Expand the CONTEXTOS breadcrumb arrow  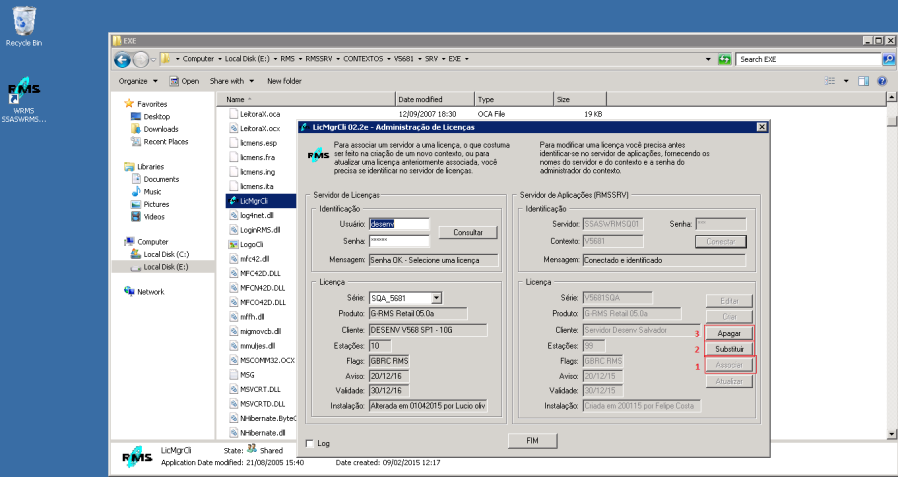(x=388, y=59)
